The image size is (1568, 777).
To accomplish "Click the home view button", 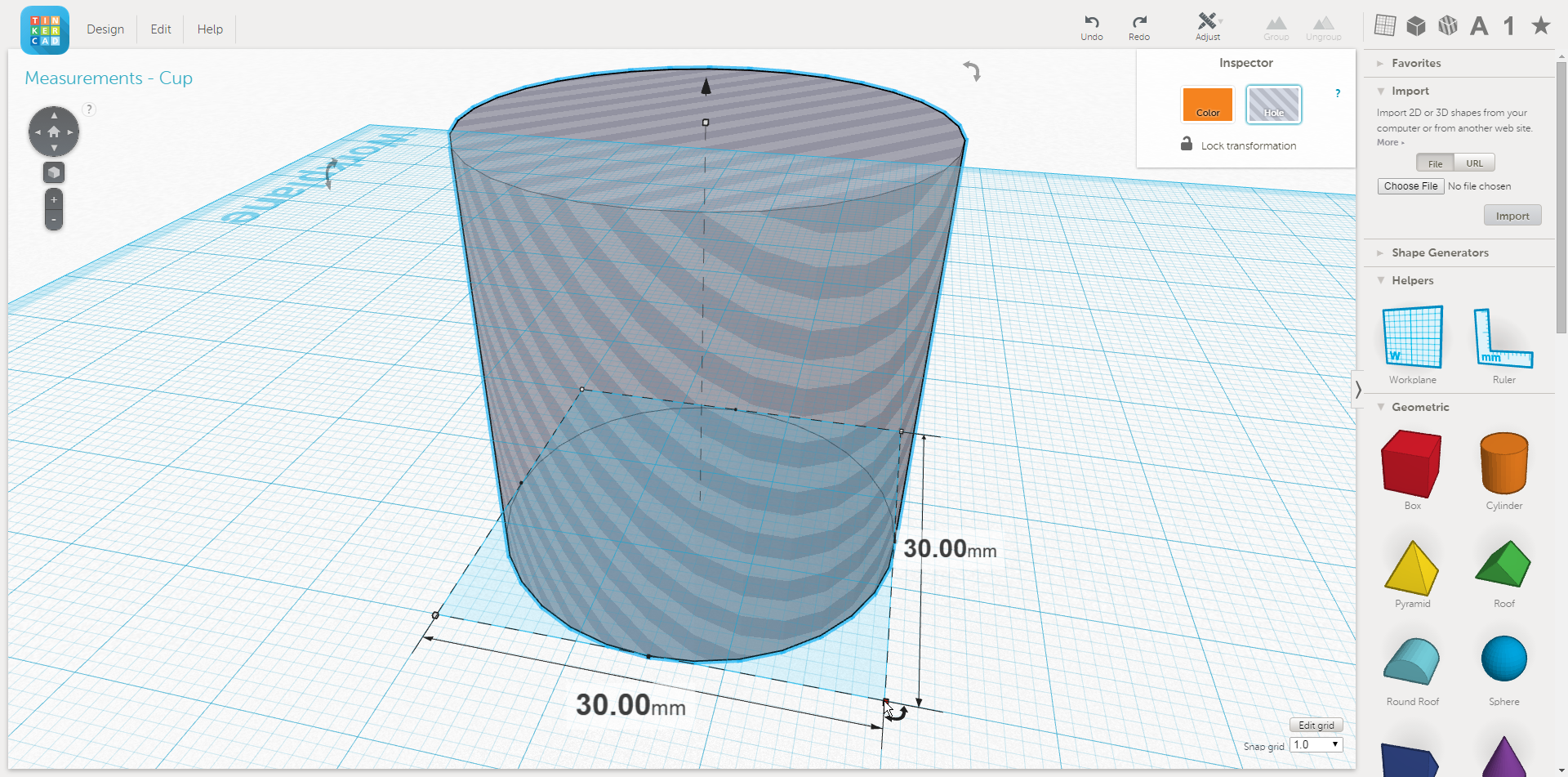I will point(54,132).
